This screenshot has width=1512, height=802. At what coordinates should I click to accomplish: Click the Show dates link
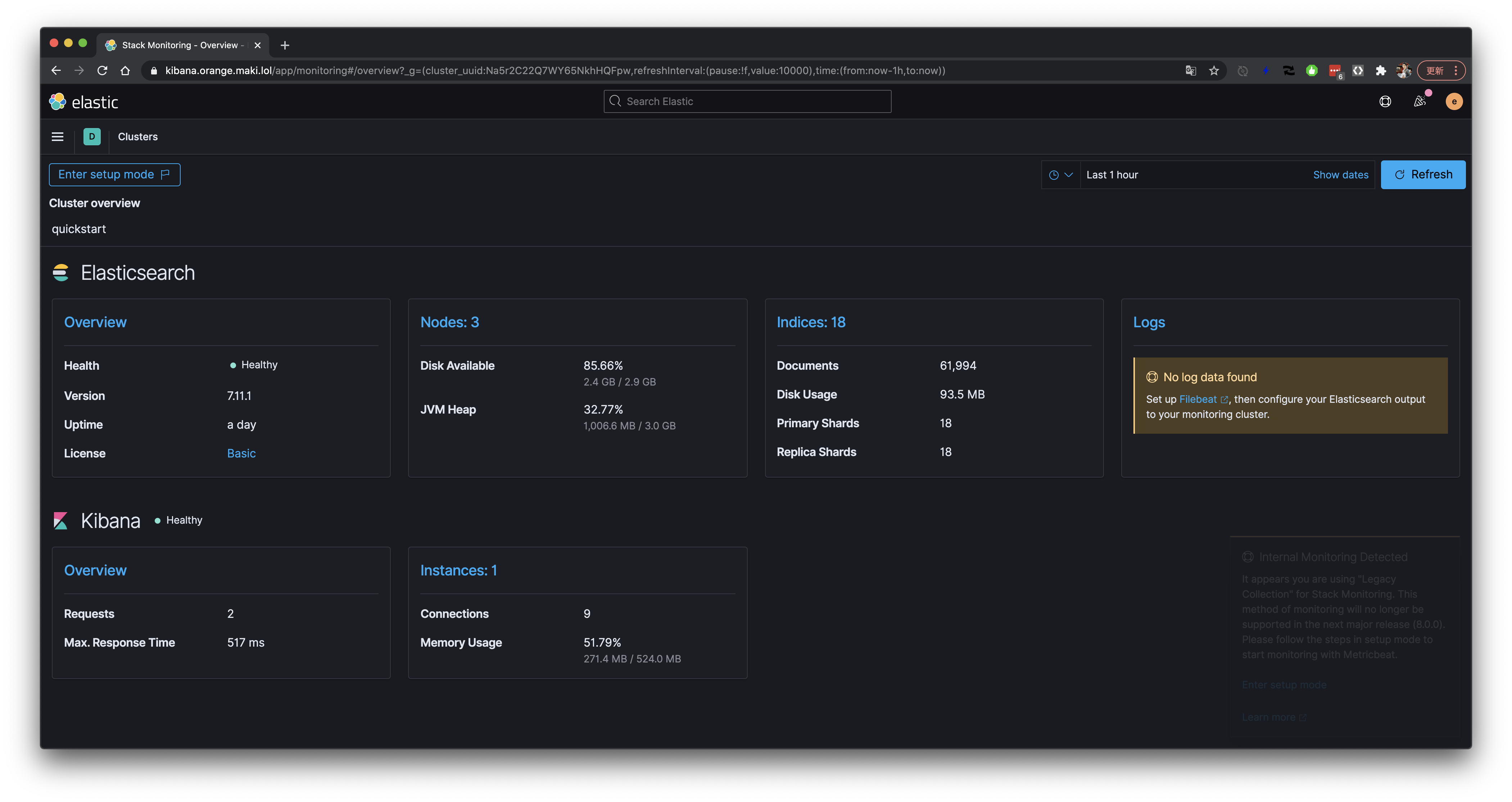(1341, 175)
